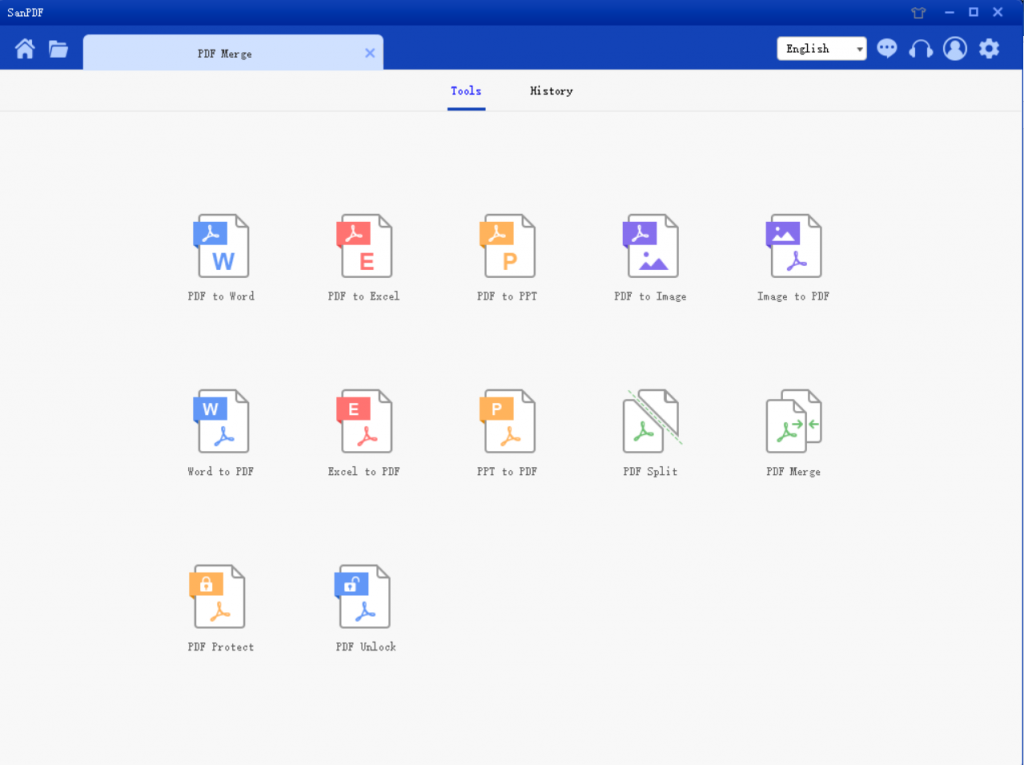This screenshot has height=765, width=1024.
Task: Select the Tools tab
Action: (466, 91)
